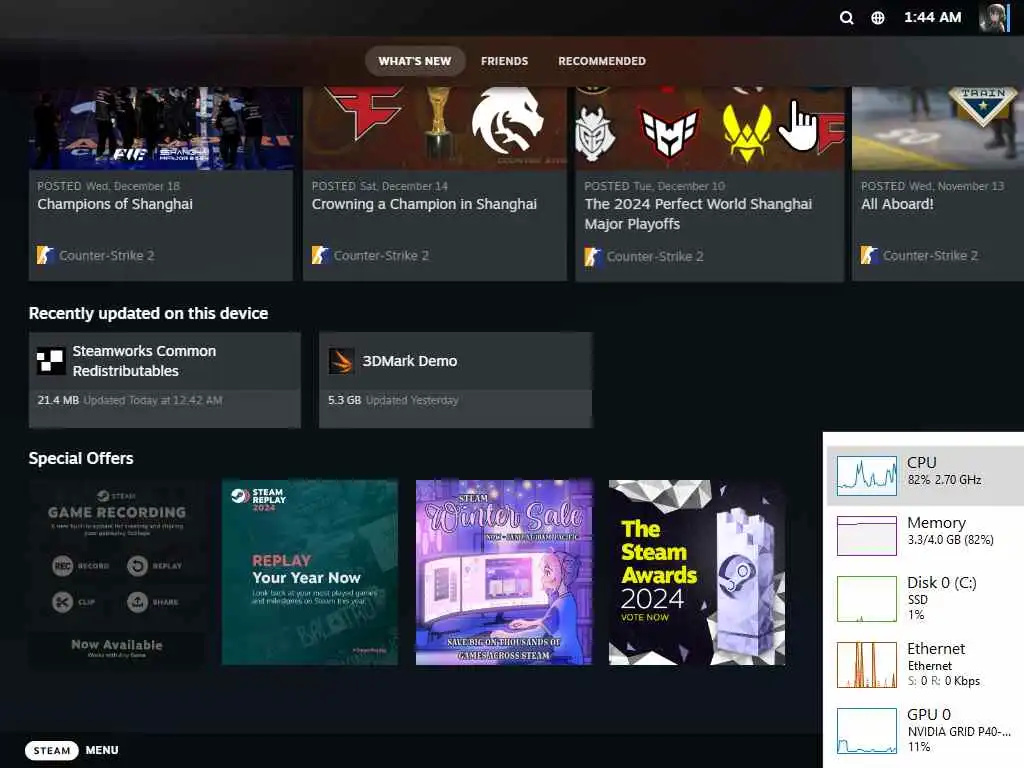The width and height of the screenshot is (1024, 768).
Task: Click the POSTED Sat, December 14 date
Action: tap(379, 186)
